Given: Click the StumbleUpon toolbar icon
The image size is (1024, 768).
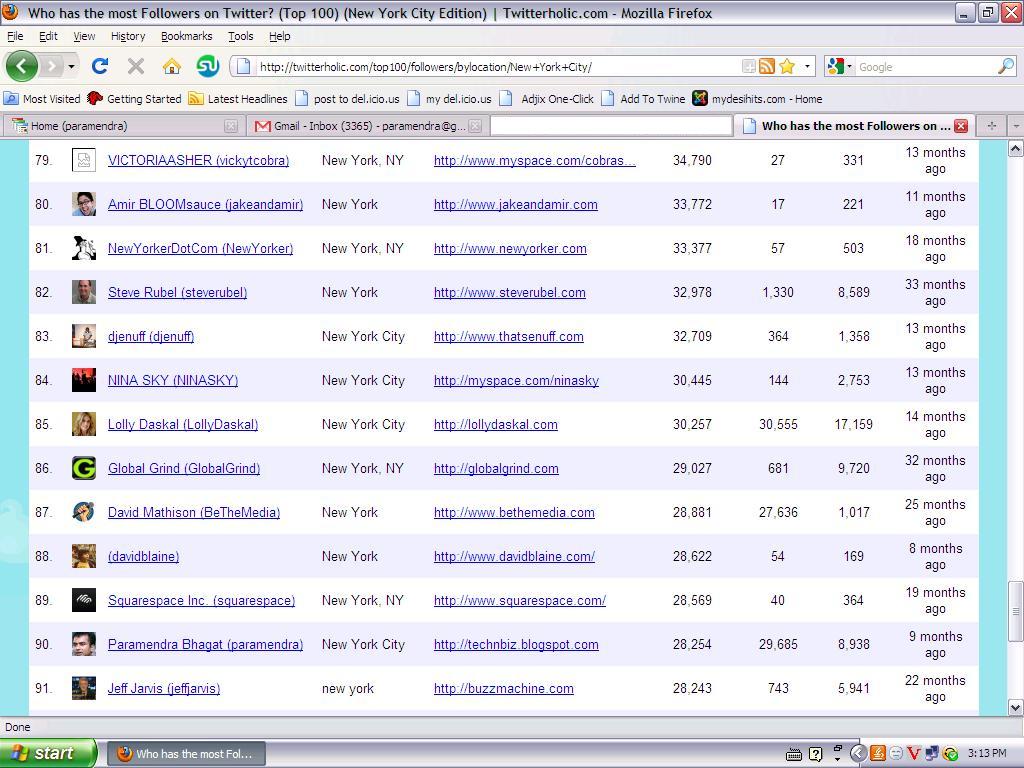Looking at the screenshot, I should (208, 66).
